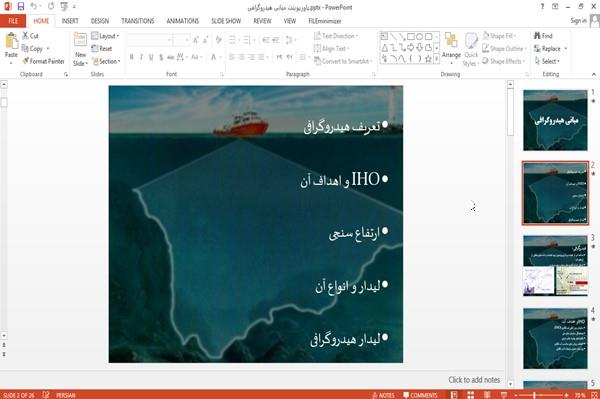This screenshot has height=399, width=600.
Task: Decrease font size with the small A
Action: click(205, 40)
